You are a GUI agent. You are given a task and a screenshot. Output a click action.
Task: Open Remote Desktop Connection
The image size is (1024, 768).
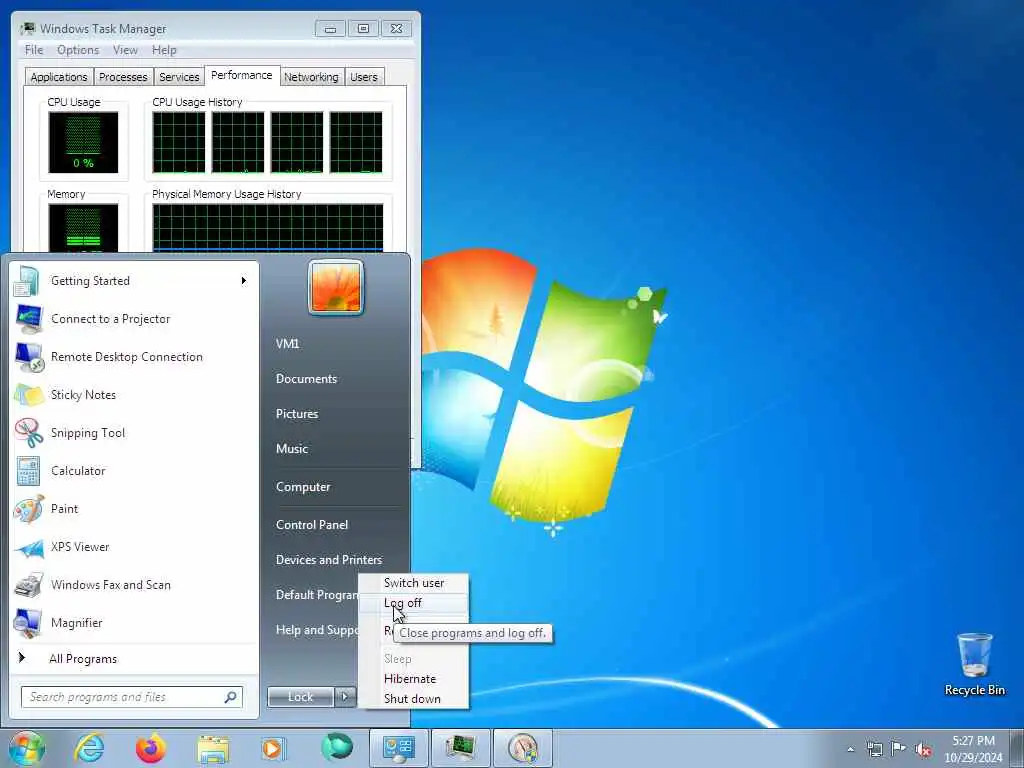[134, 357]
